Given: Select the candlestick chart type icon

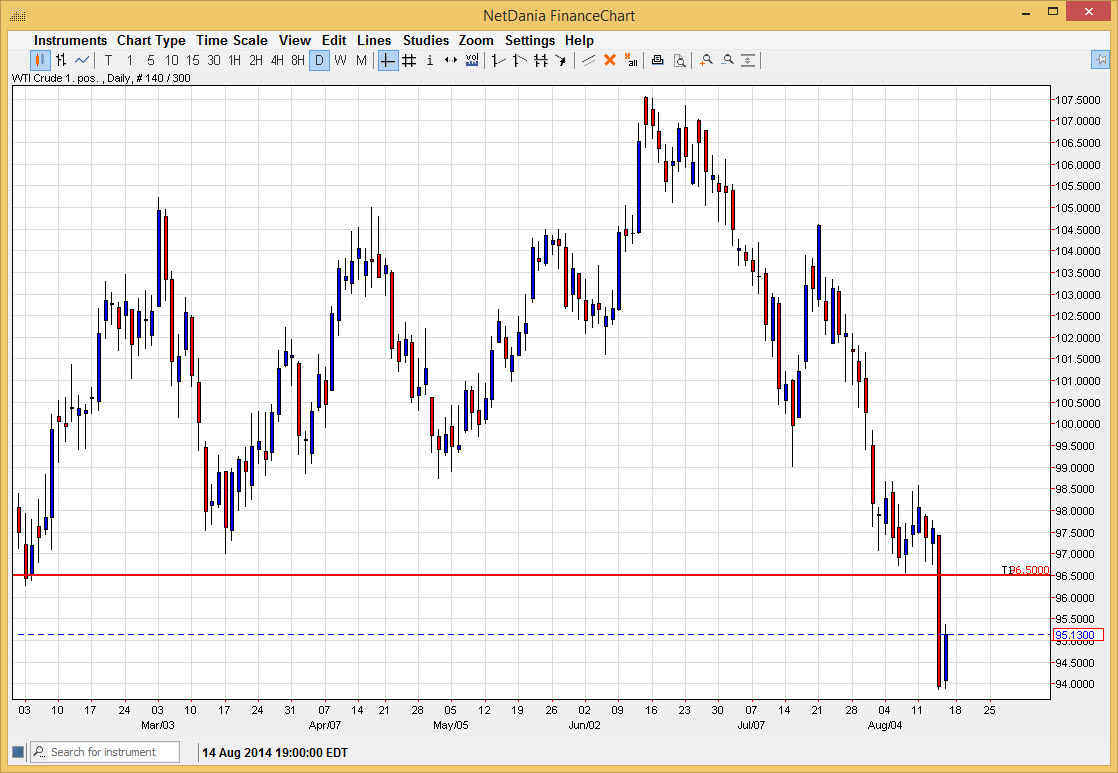Looking at the screenshot, I should (x=40, y=60).
